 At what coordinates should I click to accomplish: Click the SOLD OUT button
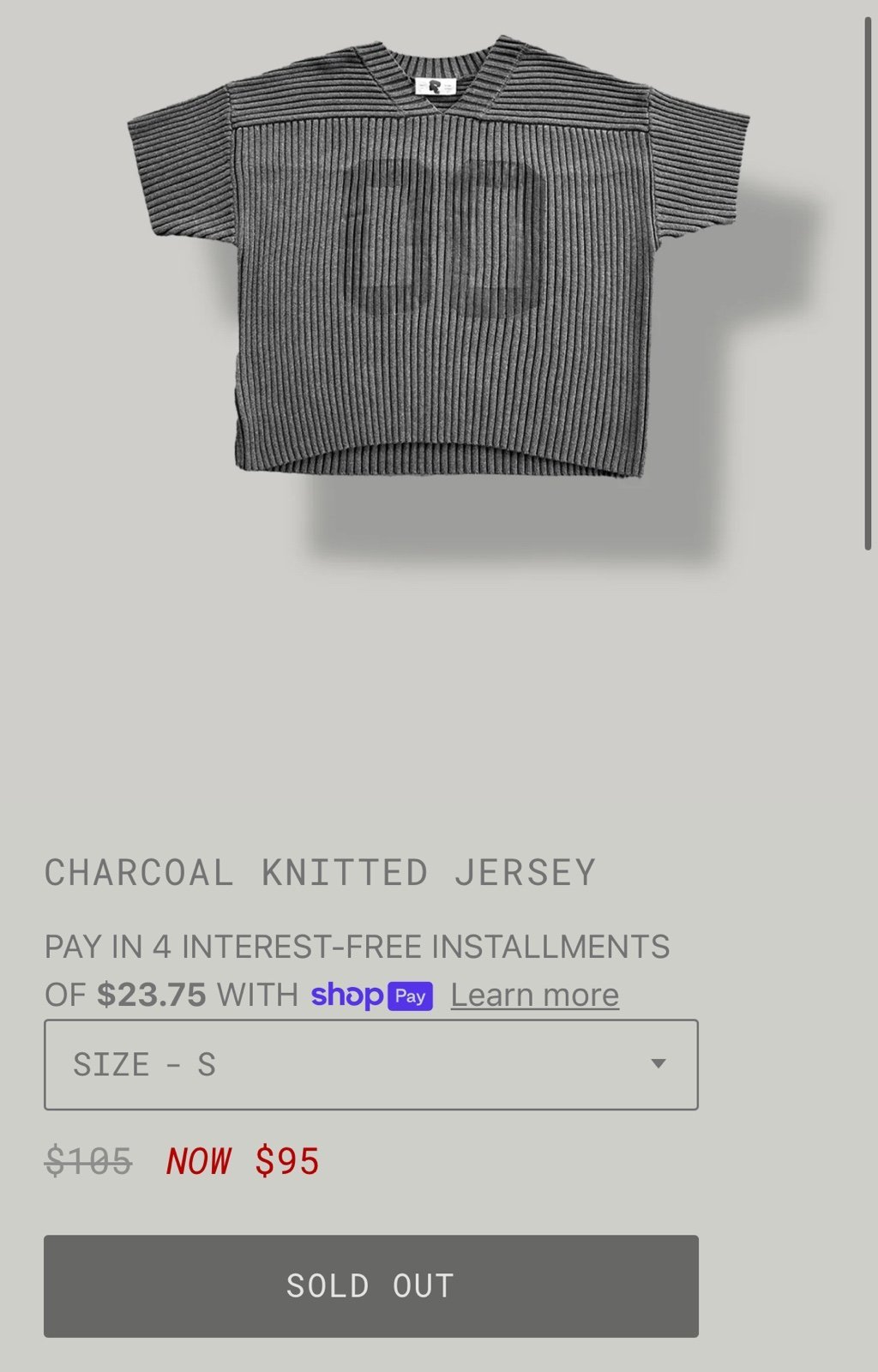click(371, 1285)
